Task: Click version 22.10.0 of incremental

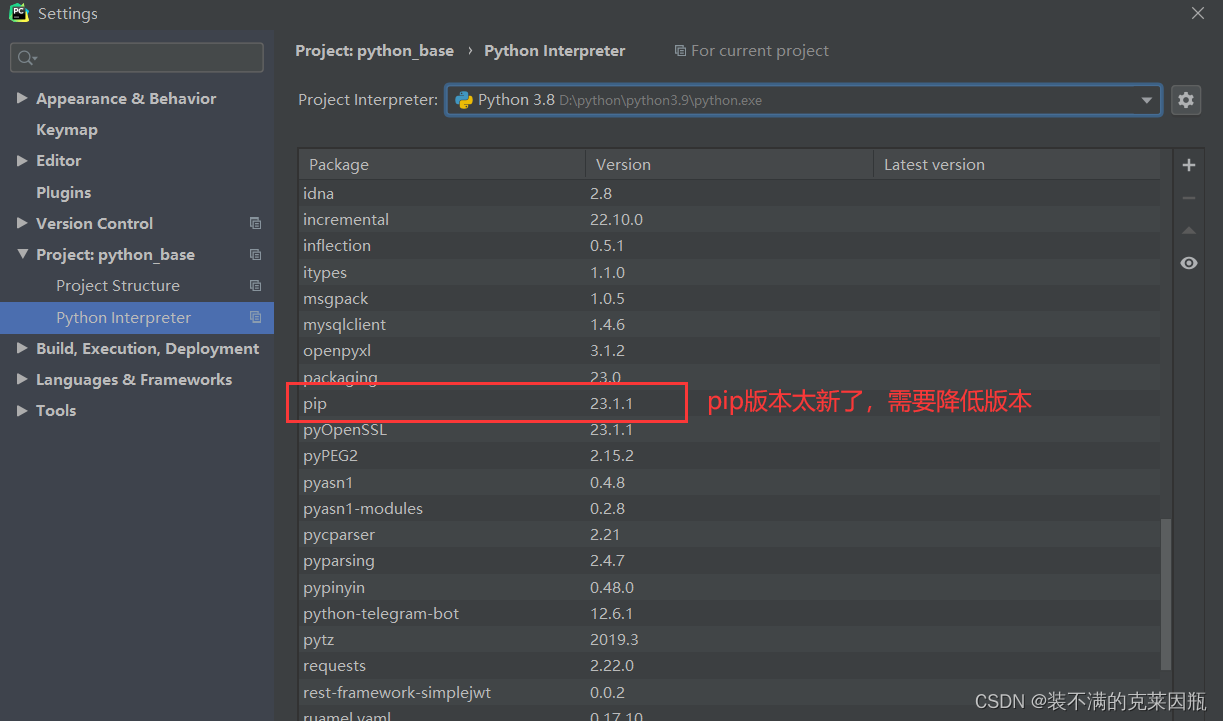Action: (x=616, y=219)
